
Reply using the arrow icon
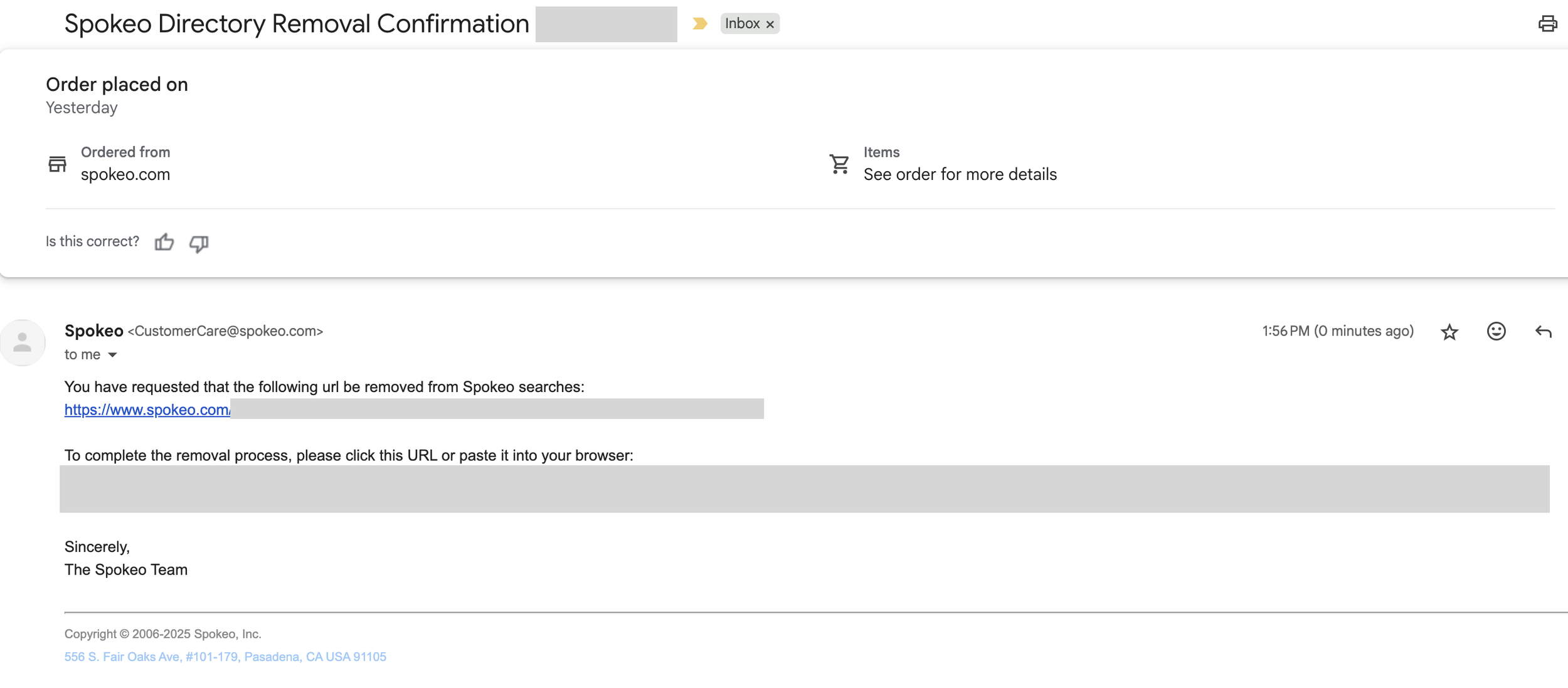(x=1543, y=331)
